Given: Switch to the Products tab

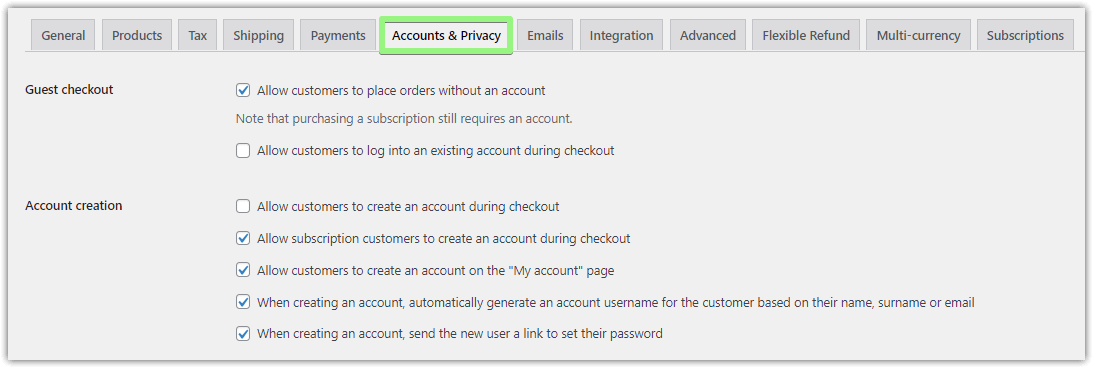Looking at the screenshot, I should pyautogui.click(x=137, y=36).
